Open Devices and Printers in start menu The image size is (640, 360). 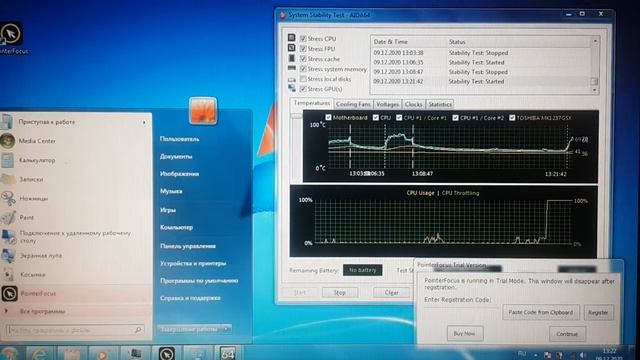[193, 264]
